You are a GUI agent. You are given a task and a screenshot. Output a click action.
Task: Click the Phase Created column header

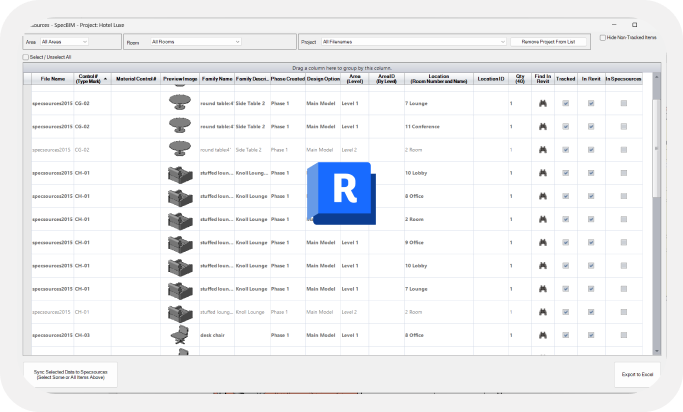[287, 79]
